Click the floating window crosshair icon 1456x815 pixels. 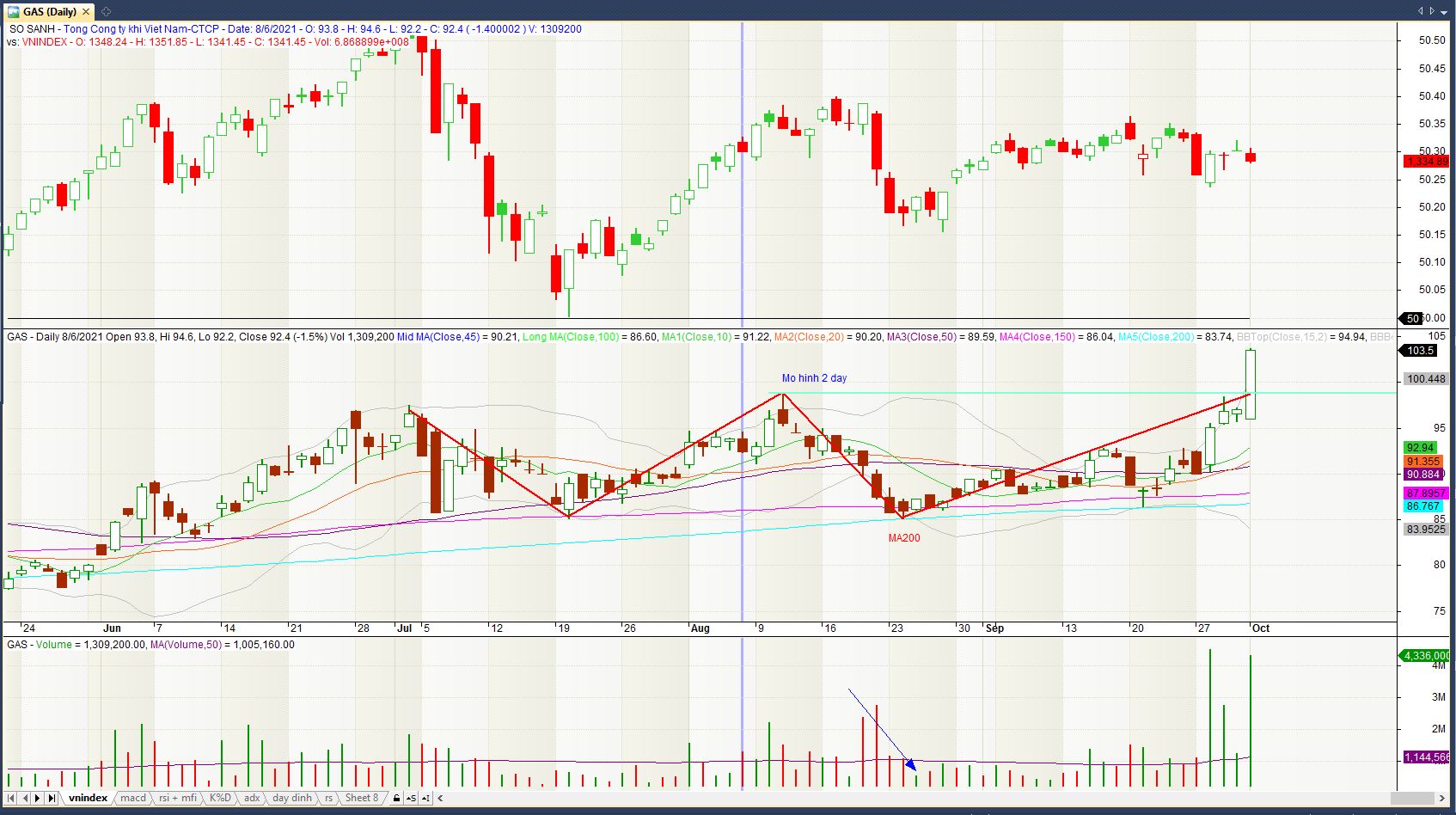[106, 11]
